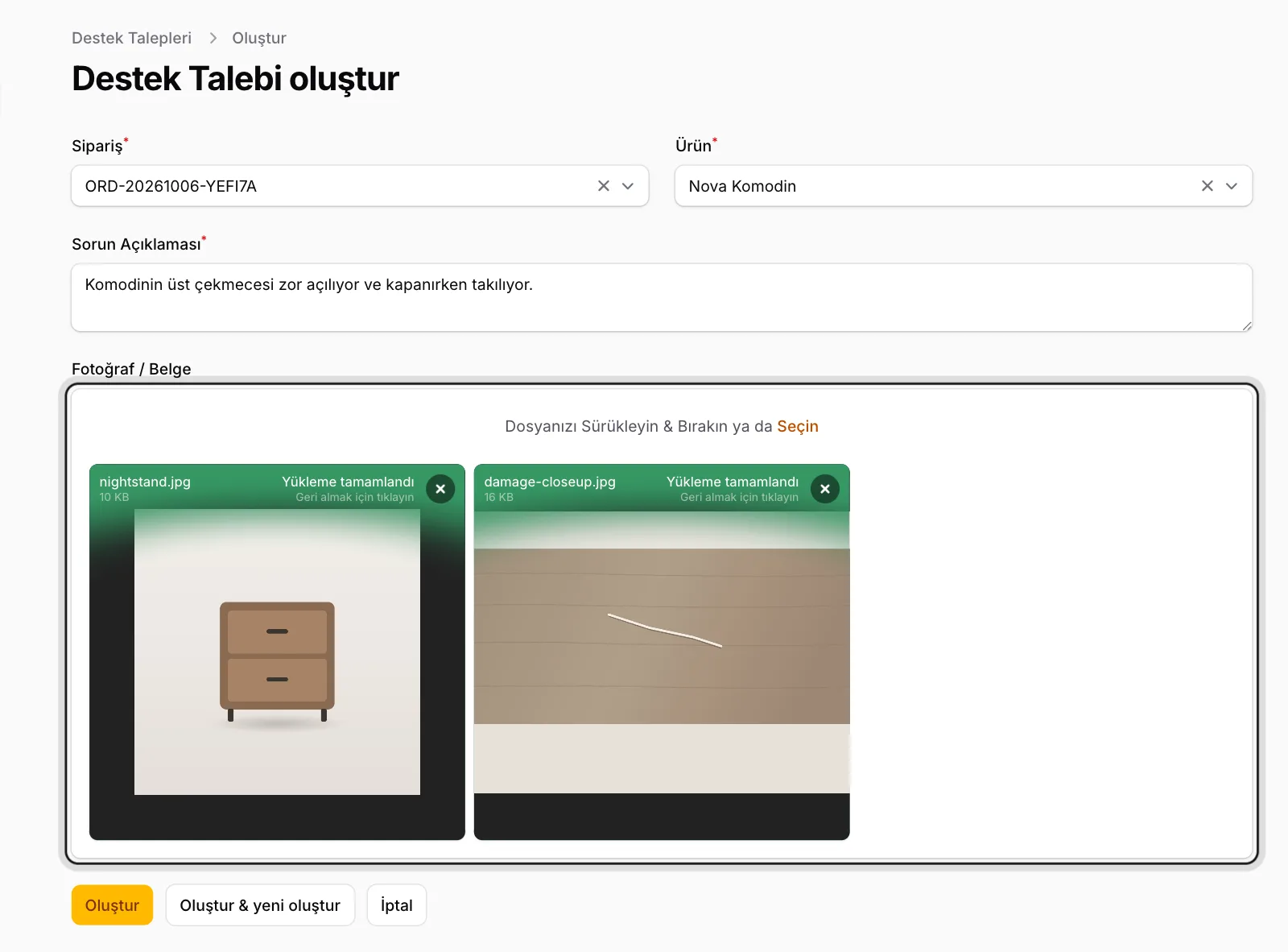Cancel with the İptal button
The height and width of the screenshot is (952, 1288).
pyautogui.click(x=396, y=905)
